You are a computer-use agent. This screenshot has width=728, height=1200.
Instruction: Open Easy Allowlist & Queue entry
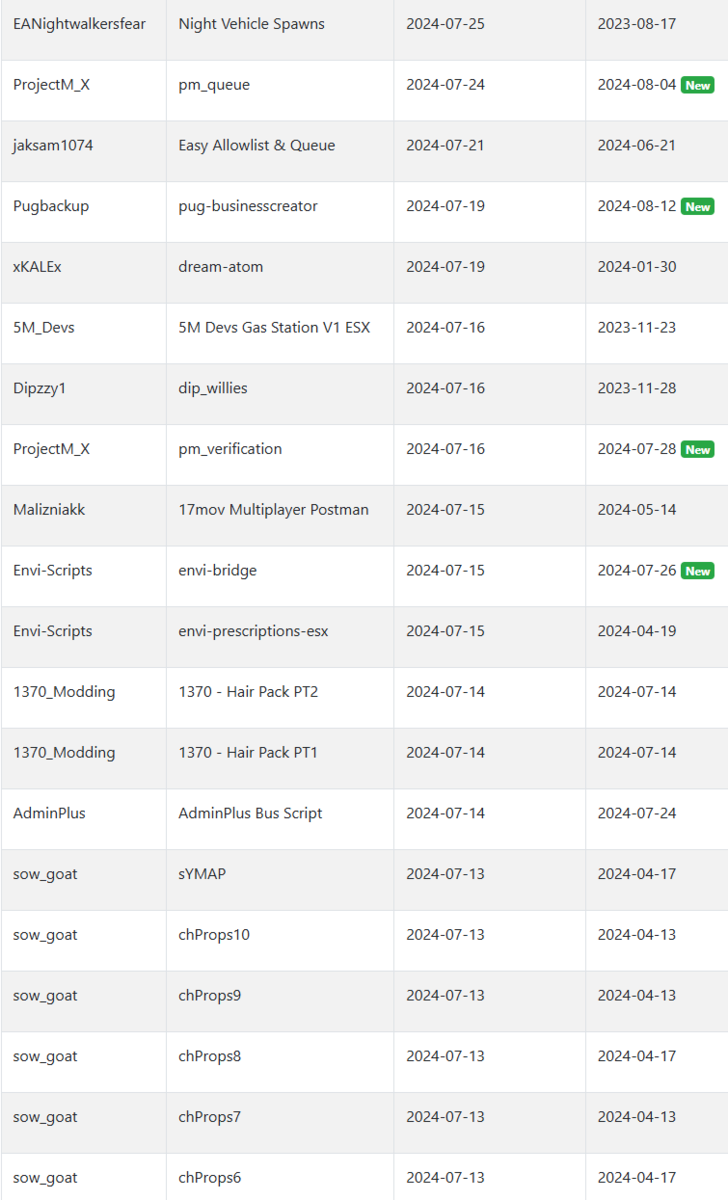point(257,145)
